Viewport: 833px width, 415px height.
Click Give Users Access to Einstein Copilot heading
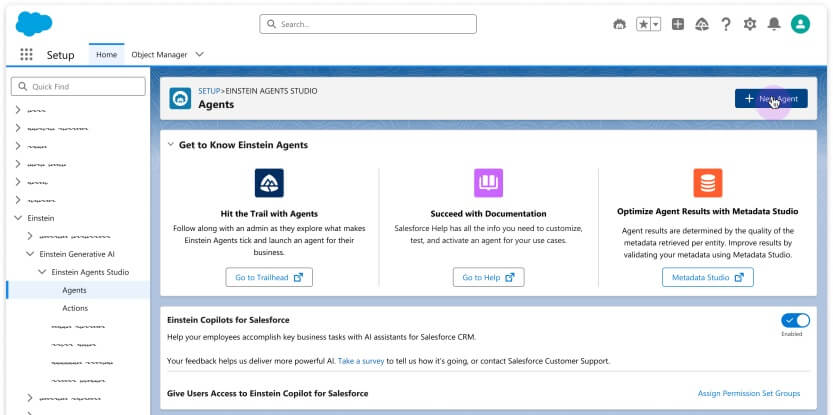(267, 393)
